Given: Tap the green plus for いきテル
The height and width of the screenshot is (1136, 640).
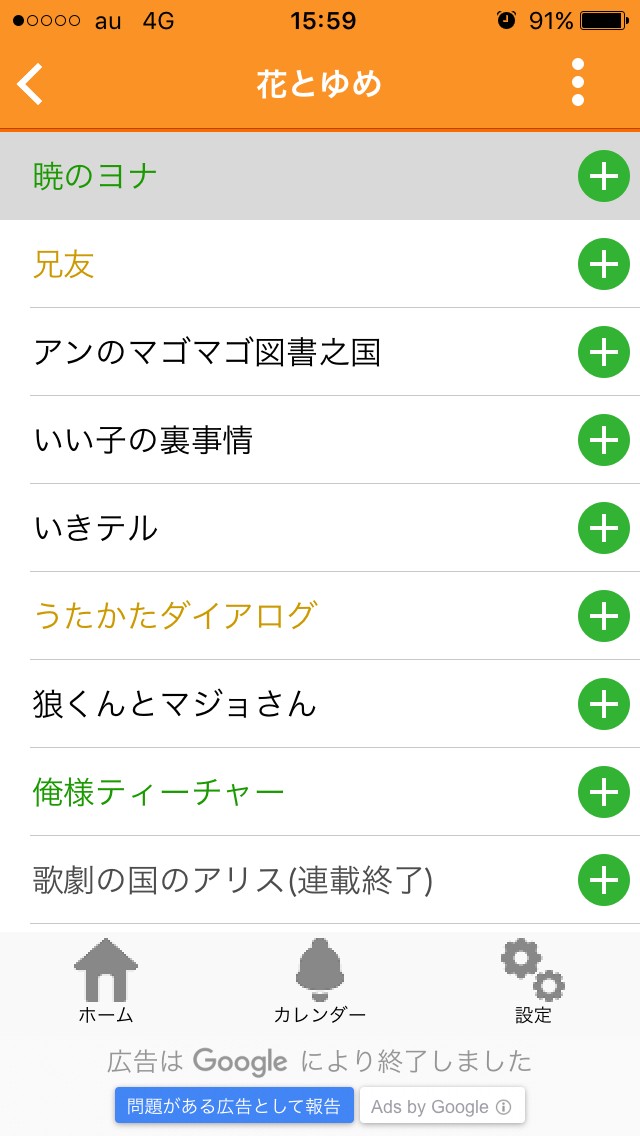Looking at the screenshot, I should click(x=604, y=529).
